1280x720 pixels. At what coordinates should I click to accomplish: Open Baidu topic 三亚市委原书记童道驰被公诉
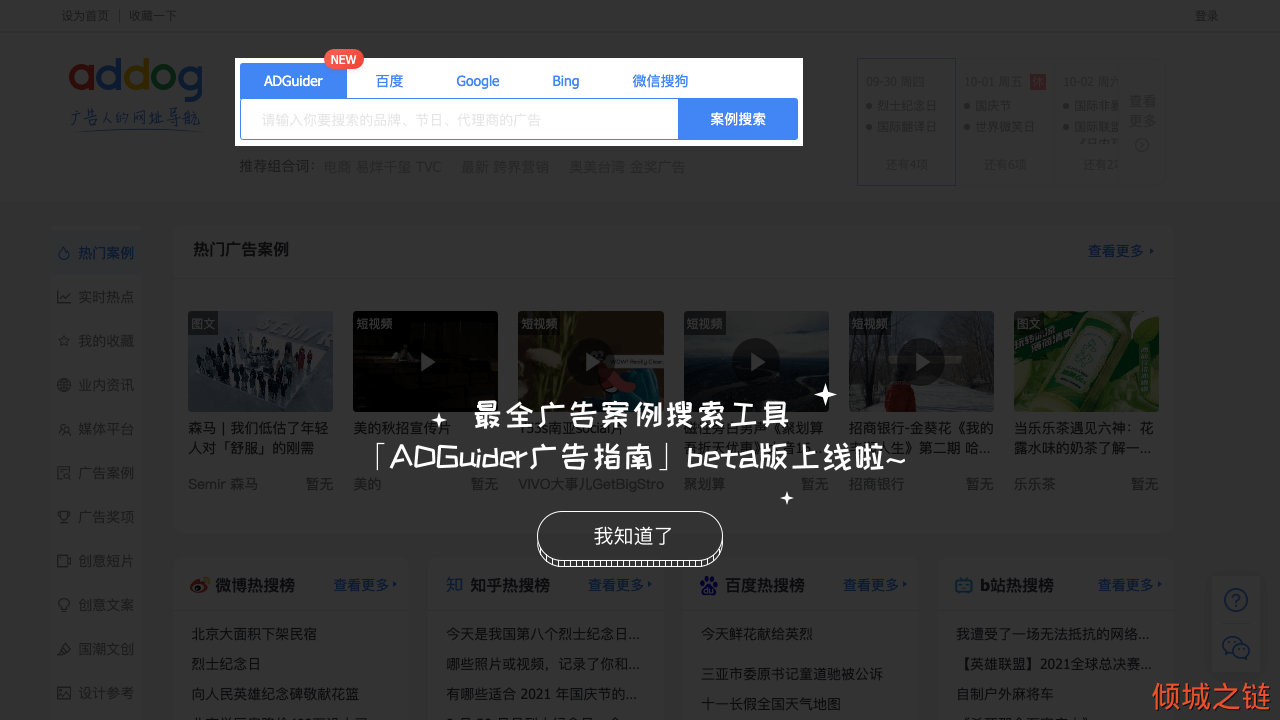click(792, 674)
